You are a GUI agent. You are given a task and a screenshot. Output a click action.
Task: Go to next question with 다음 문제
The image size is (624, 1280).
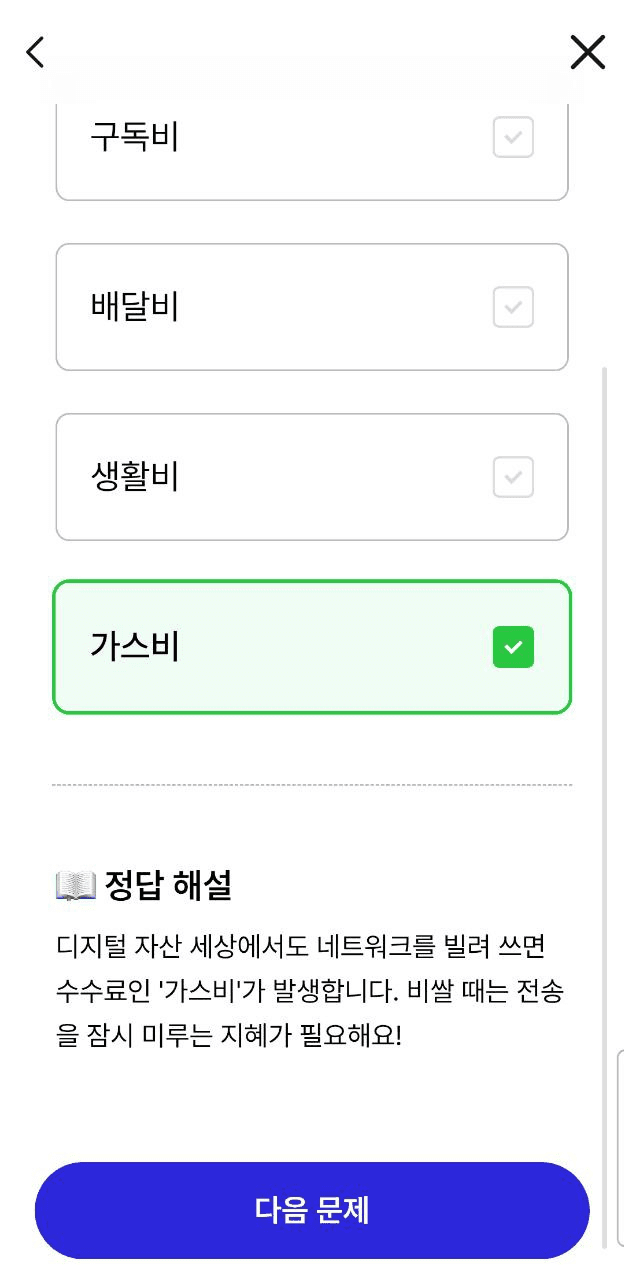point(312,1210)
